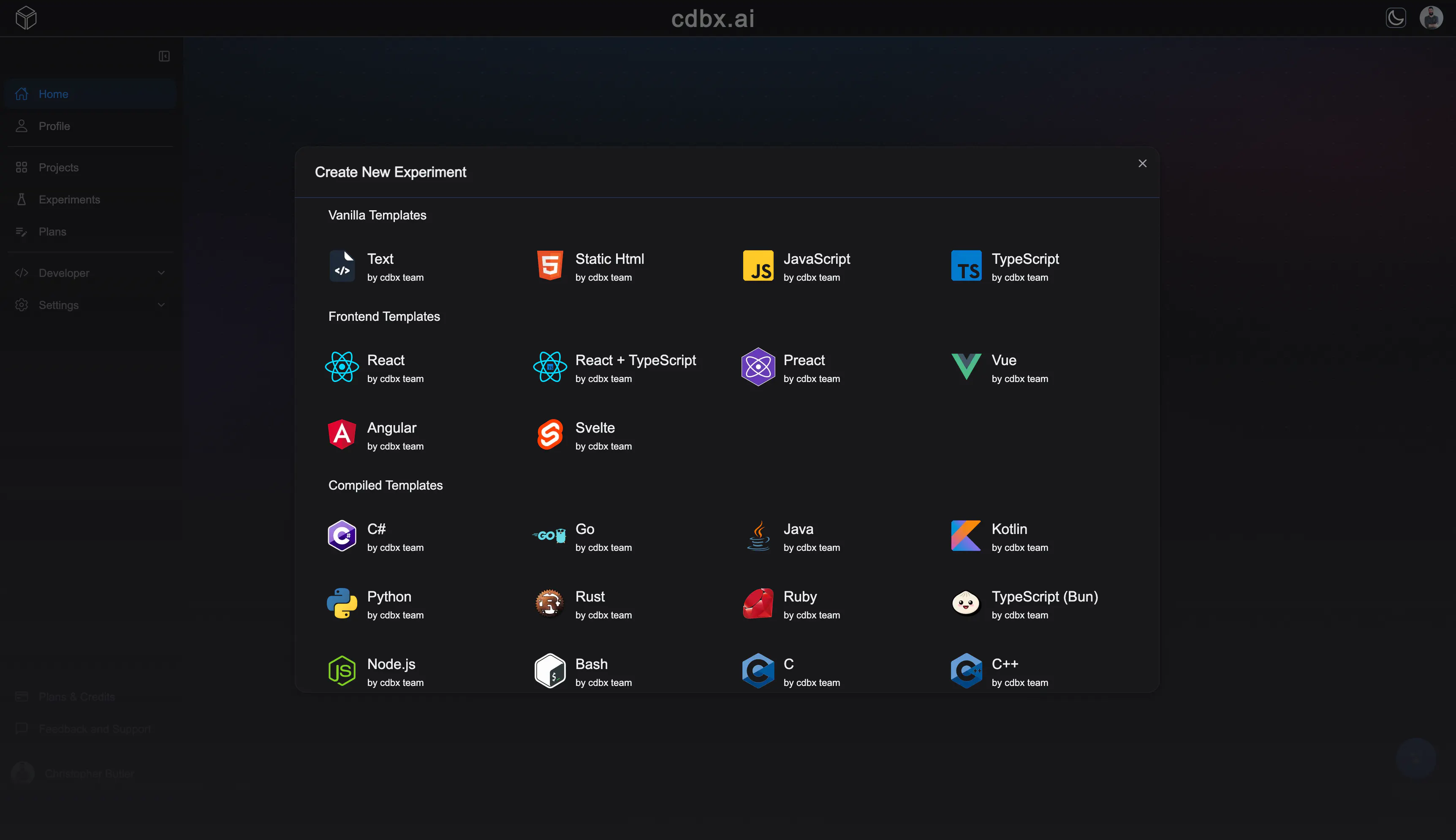Open Experiments in sidebar

(91, 200)
